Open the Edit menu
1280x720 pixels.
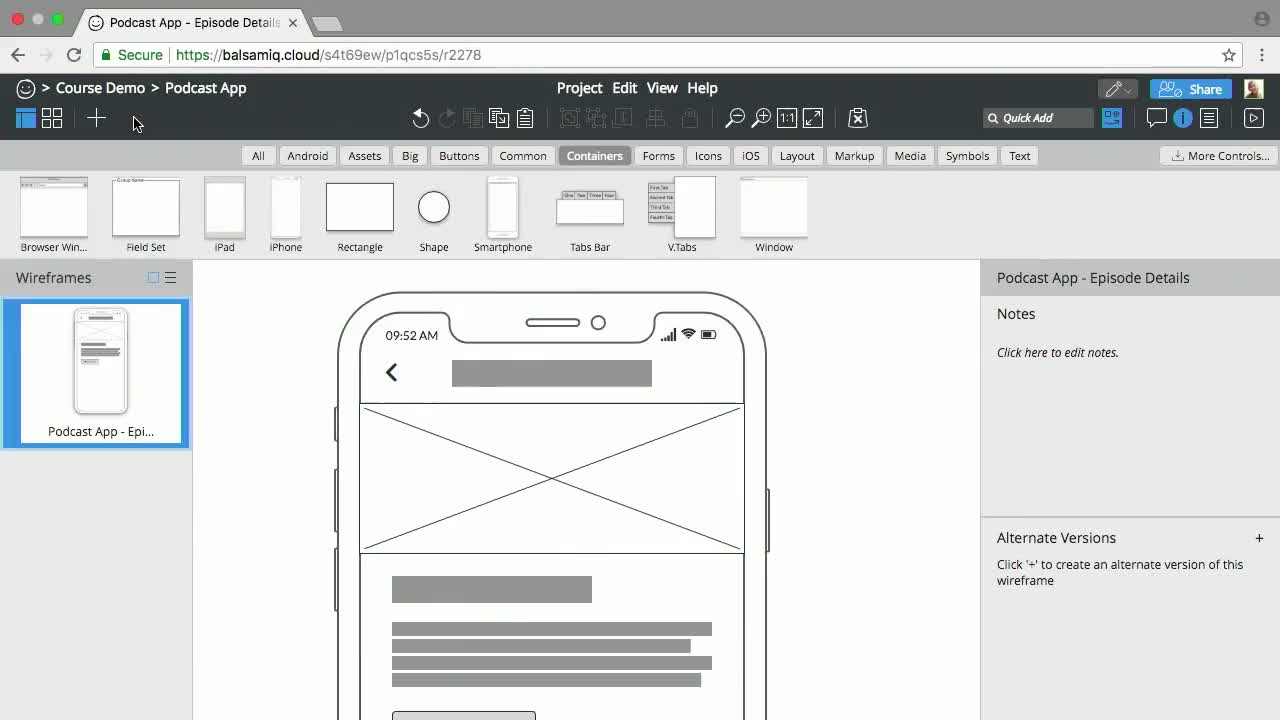point(625,88)
